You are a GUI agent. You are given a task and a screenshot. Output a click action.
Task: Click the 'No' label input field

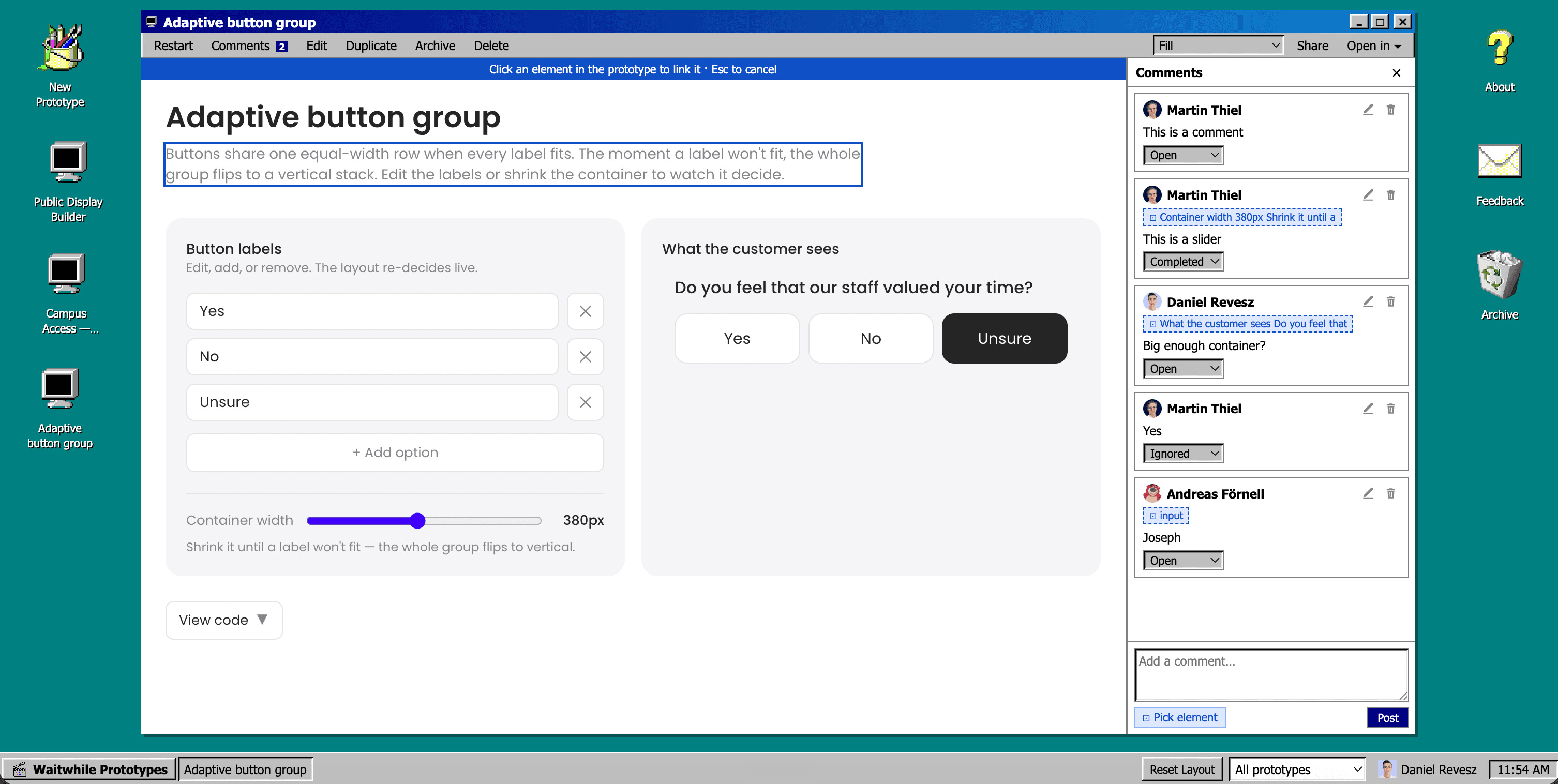coord(372,357)
